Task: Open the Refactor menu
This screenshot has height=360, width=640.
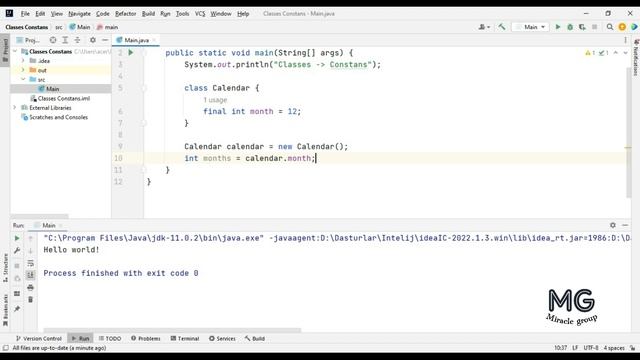Action: [125, 13]
